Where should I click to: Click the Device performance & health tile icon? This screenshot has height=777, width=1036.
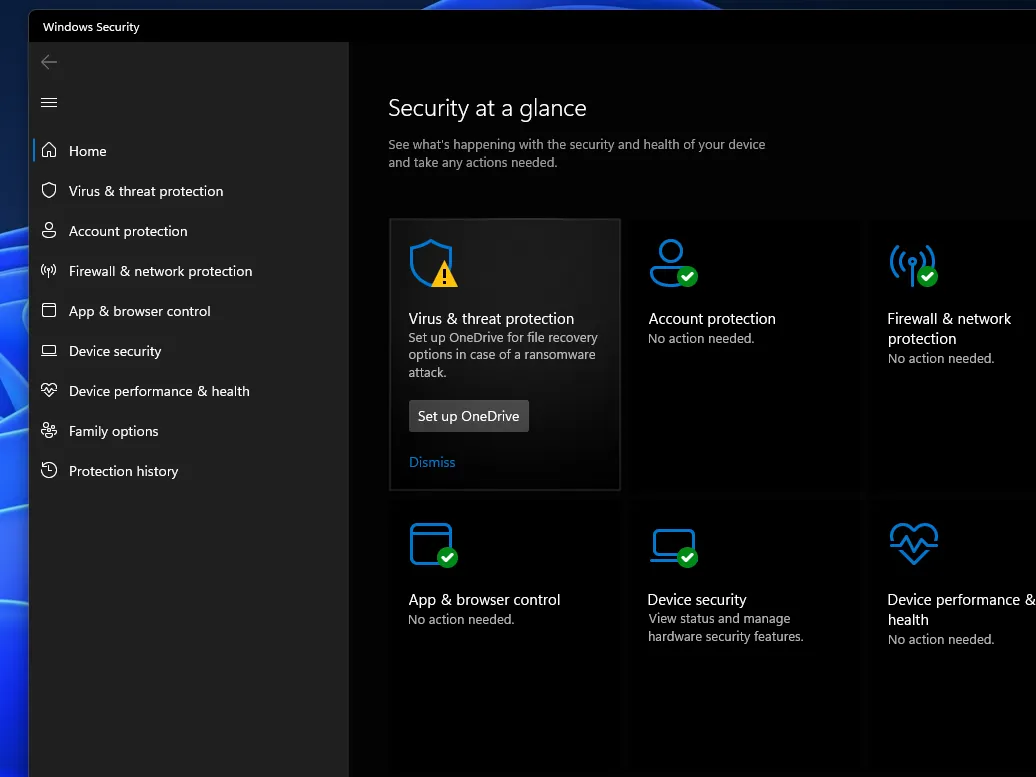tap(913, 545)
